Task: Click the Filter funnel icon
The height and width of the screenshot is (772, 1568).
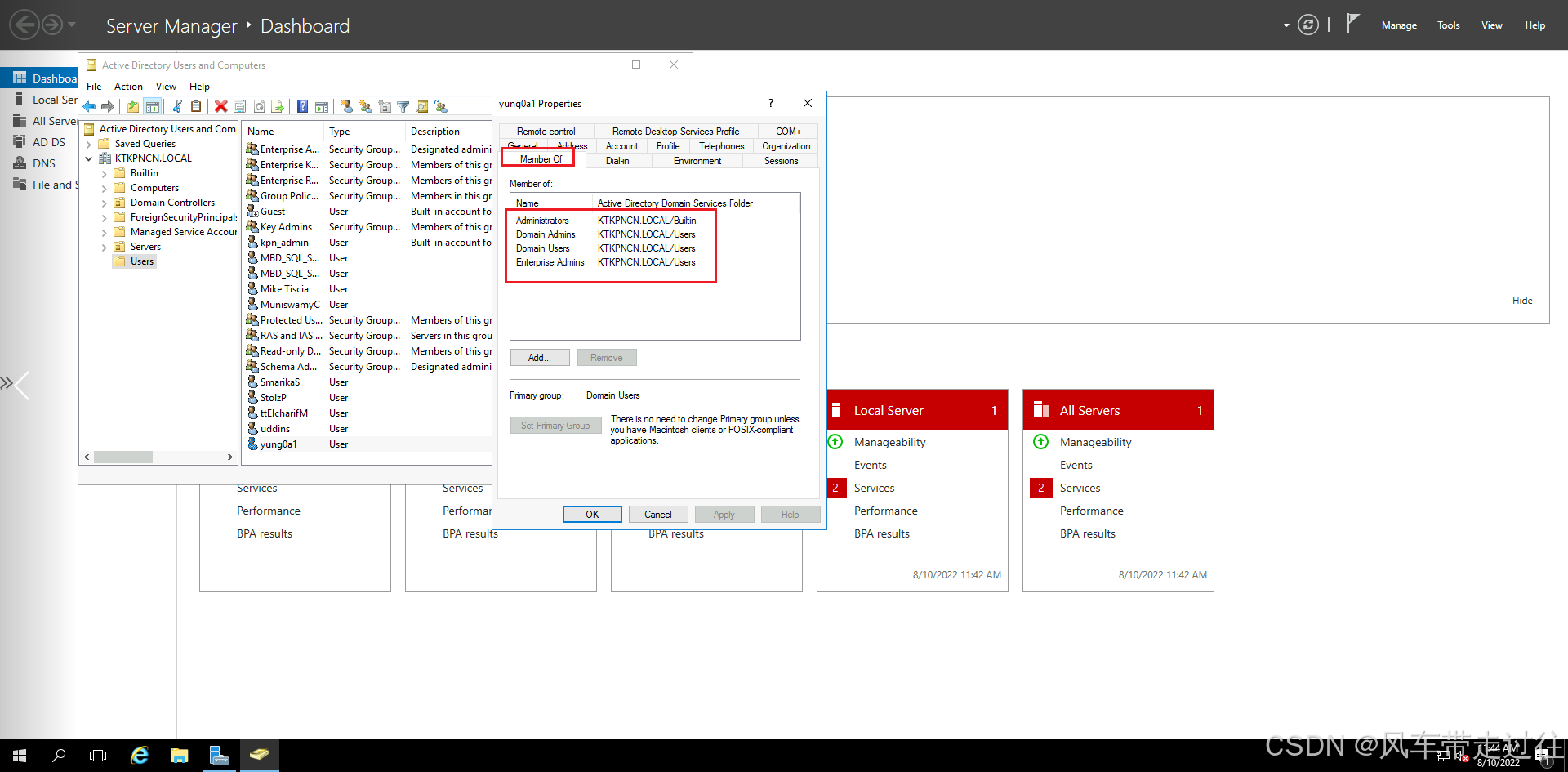Action: pyautogui.click(x=403, y=106)
